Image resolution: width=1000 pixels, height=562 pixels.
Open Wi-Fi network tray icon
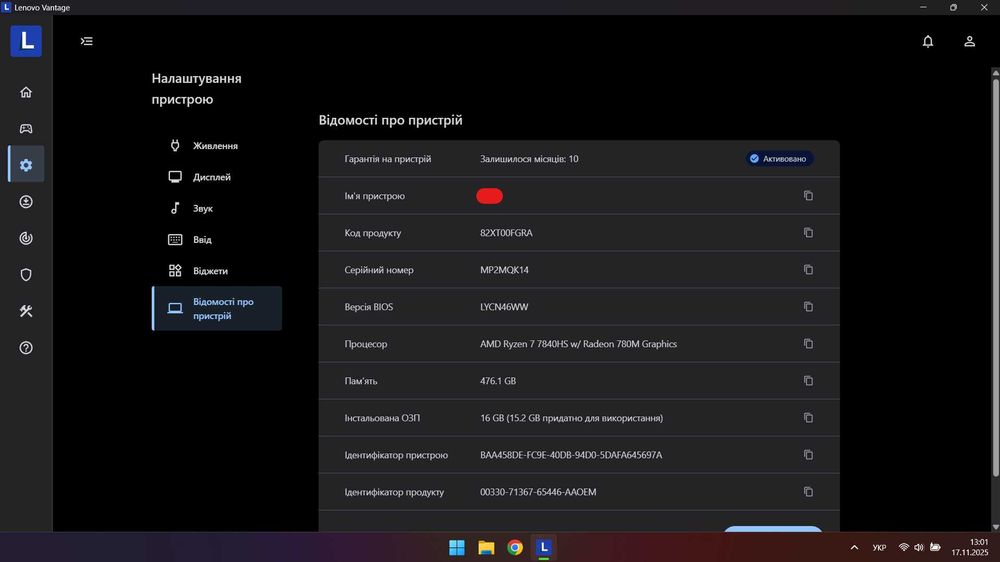point(904,547)
